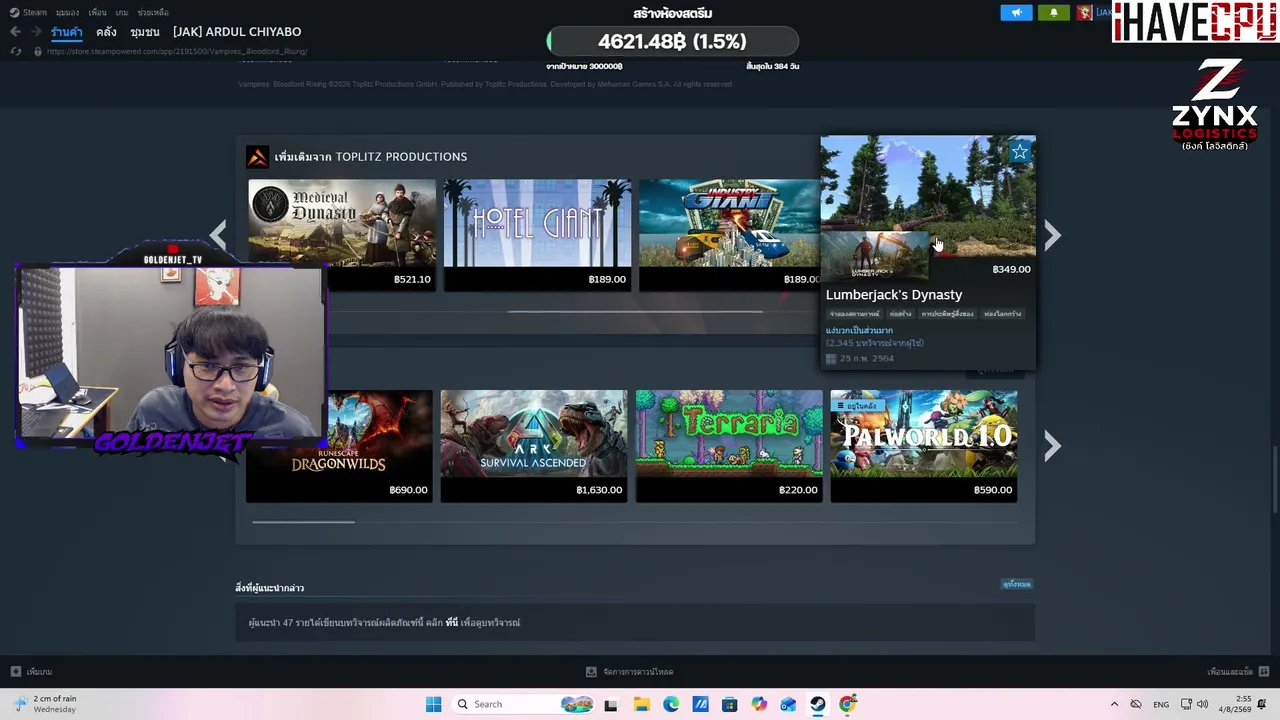
Task: Advance the Palworld row carousel right
Action: click(x=1052, y=446)
